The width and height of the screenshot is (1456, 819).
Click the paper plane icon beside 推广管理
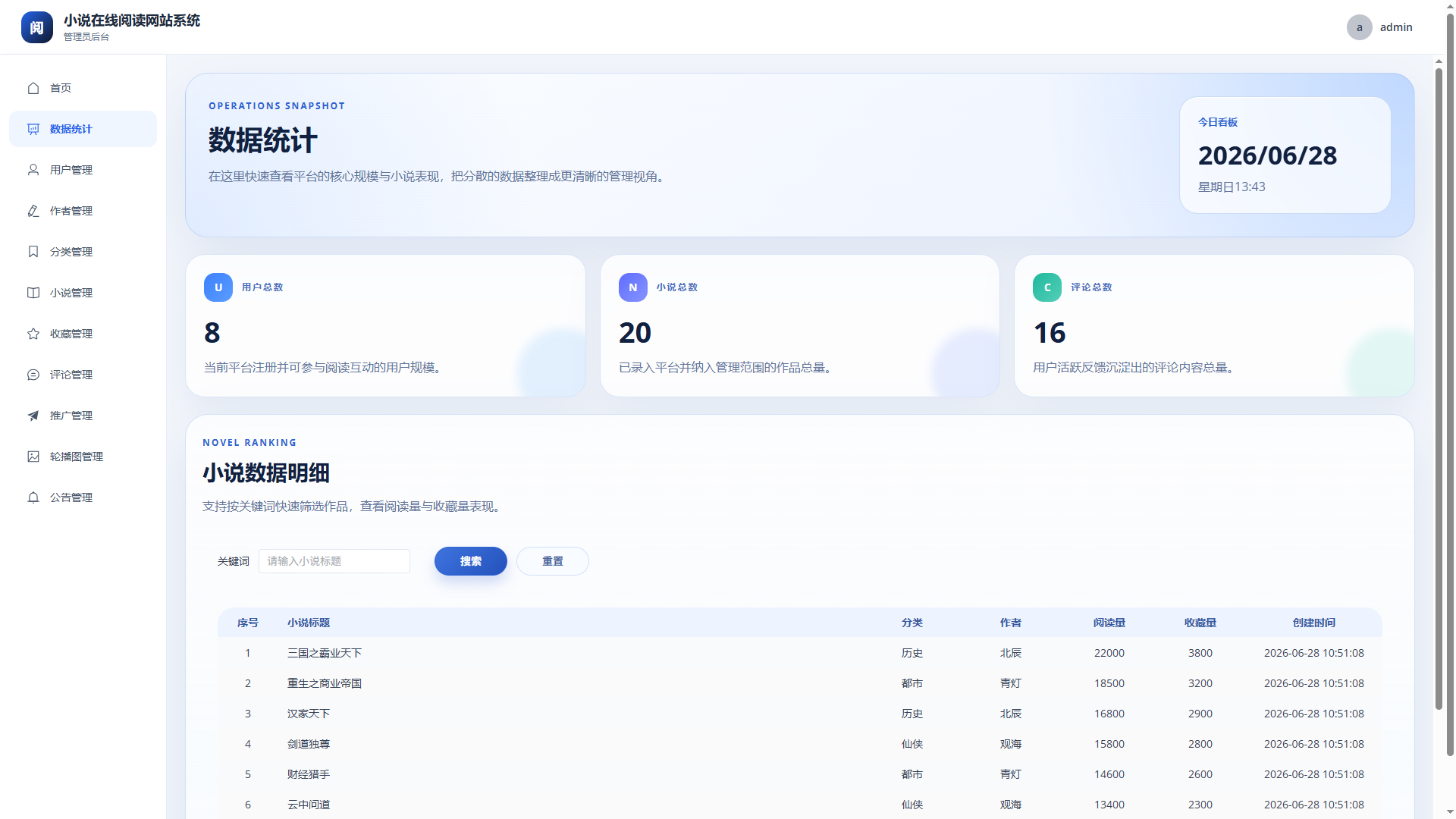tap(33, 416)
